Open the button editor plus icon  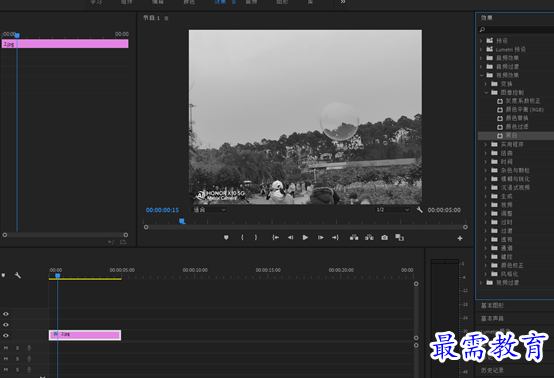click(460, 238)
